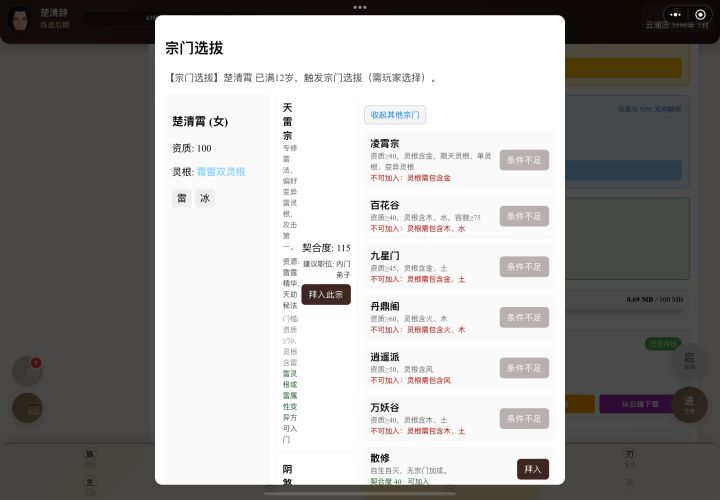Click 条件不足 button for 百花谷

click(524, 216)
